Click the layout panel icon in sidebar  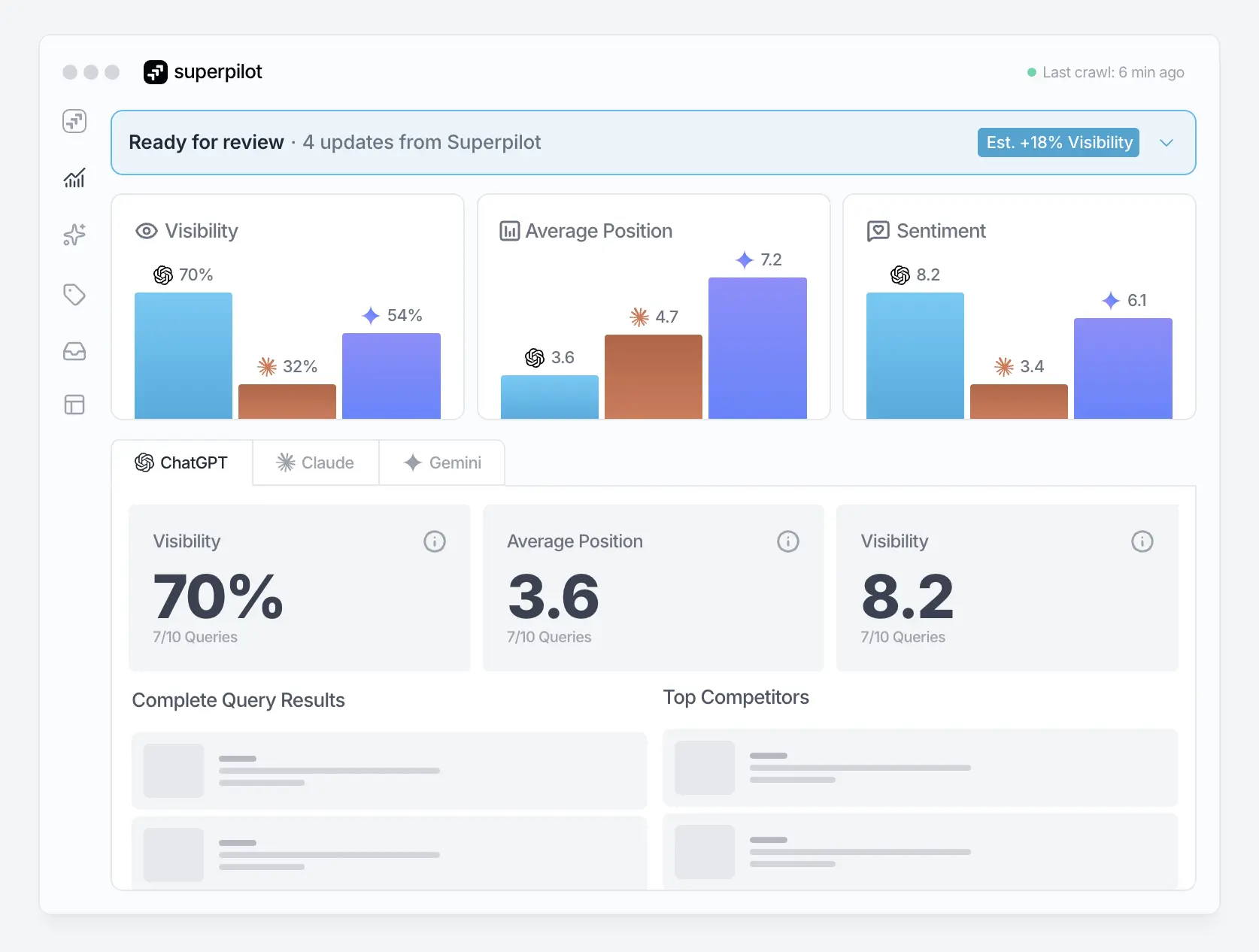click(x=74, y=405)
